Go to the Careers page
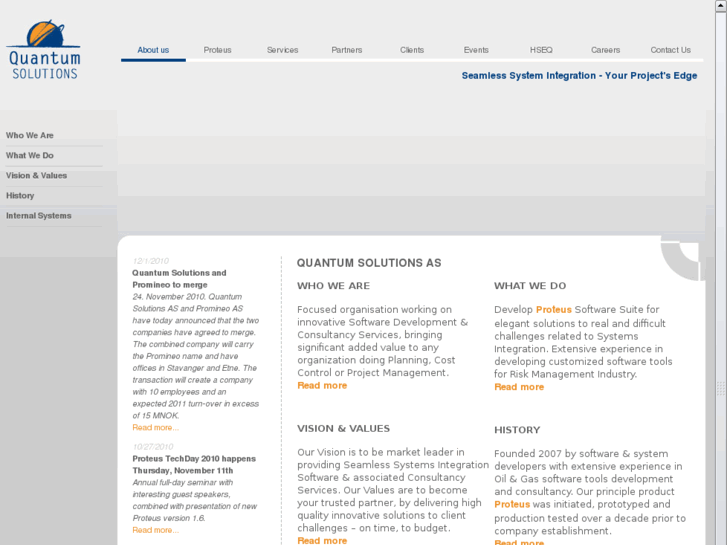 (x=606, y=50)
